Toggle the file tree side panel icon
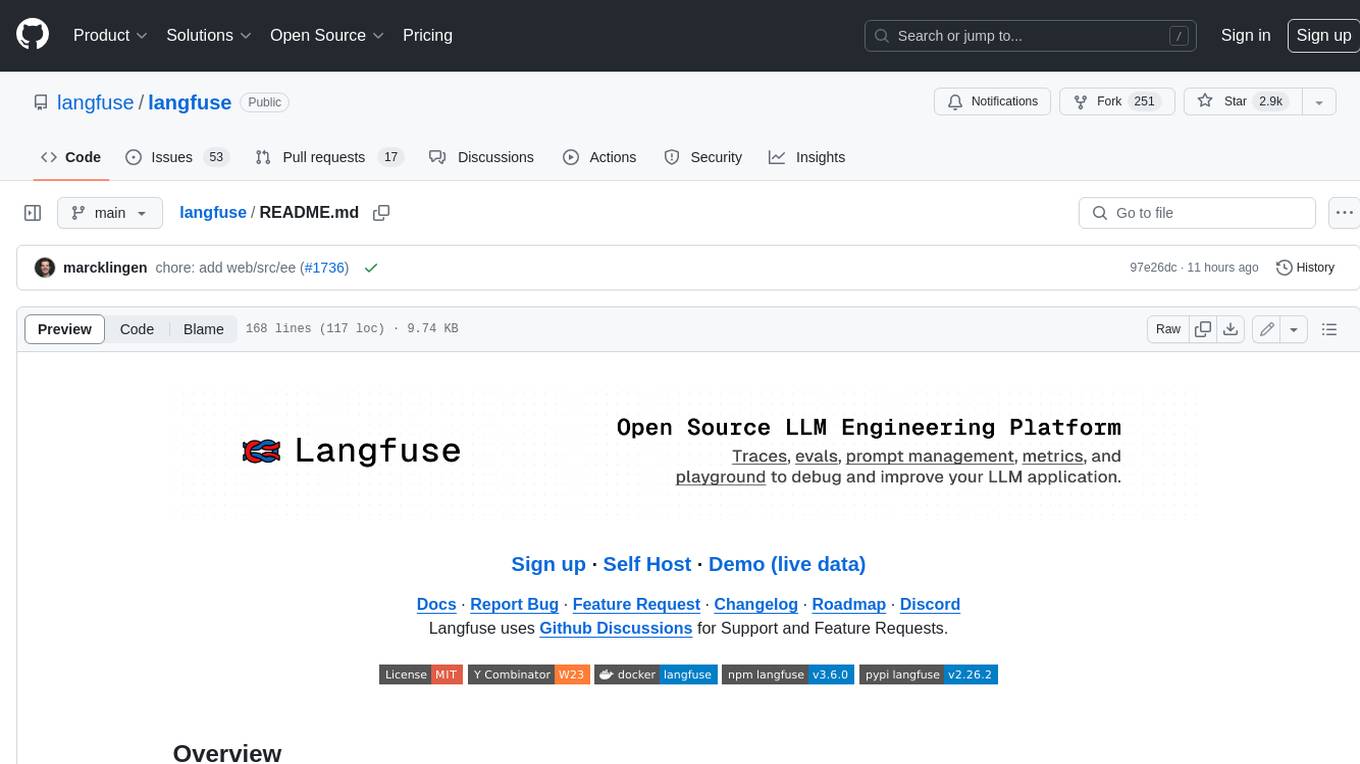 (33, 213)
